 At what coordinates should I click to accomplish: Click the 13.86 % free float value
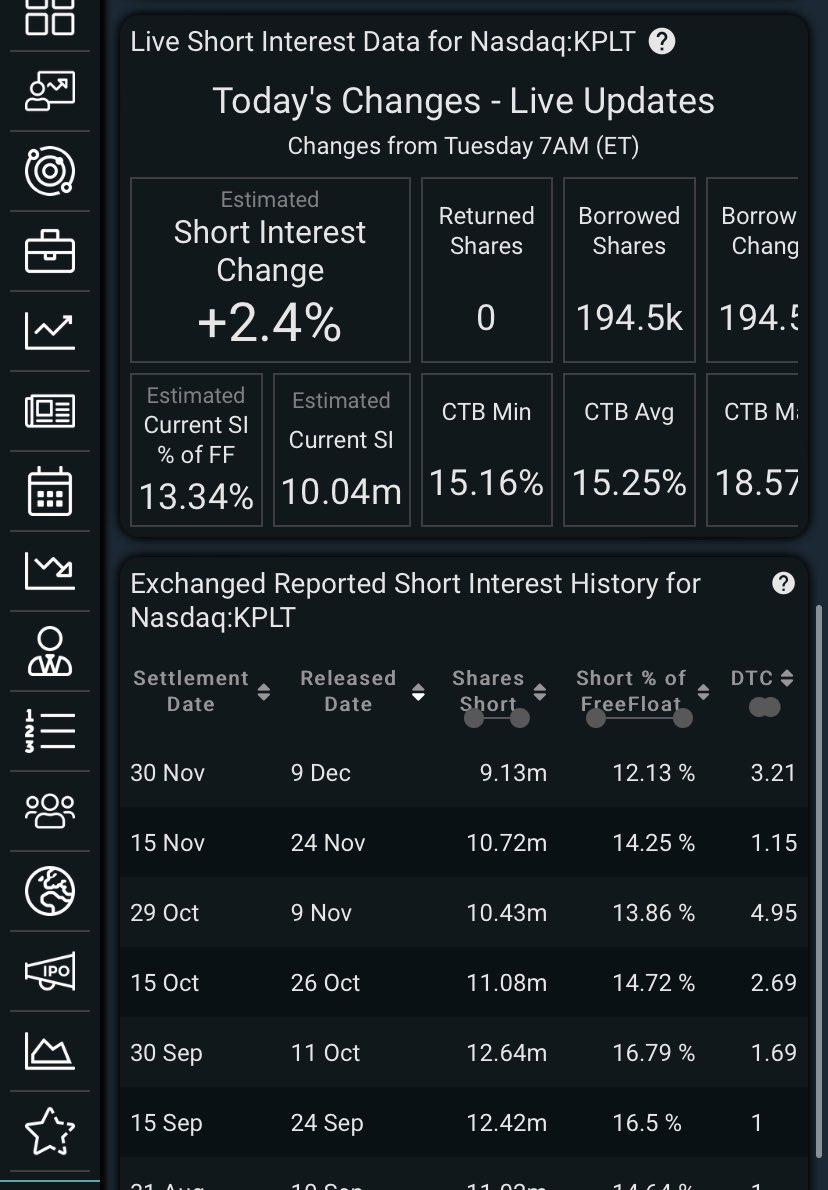click(x=653, y=912)
